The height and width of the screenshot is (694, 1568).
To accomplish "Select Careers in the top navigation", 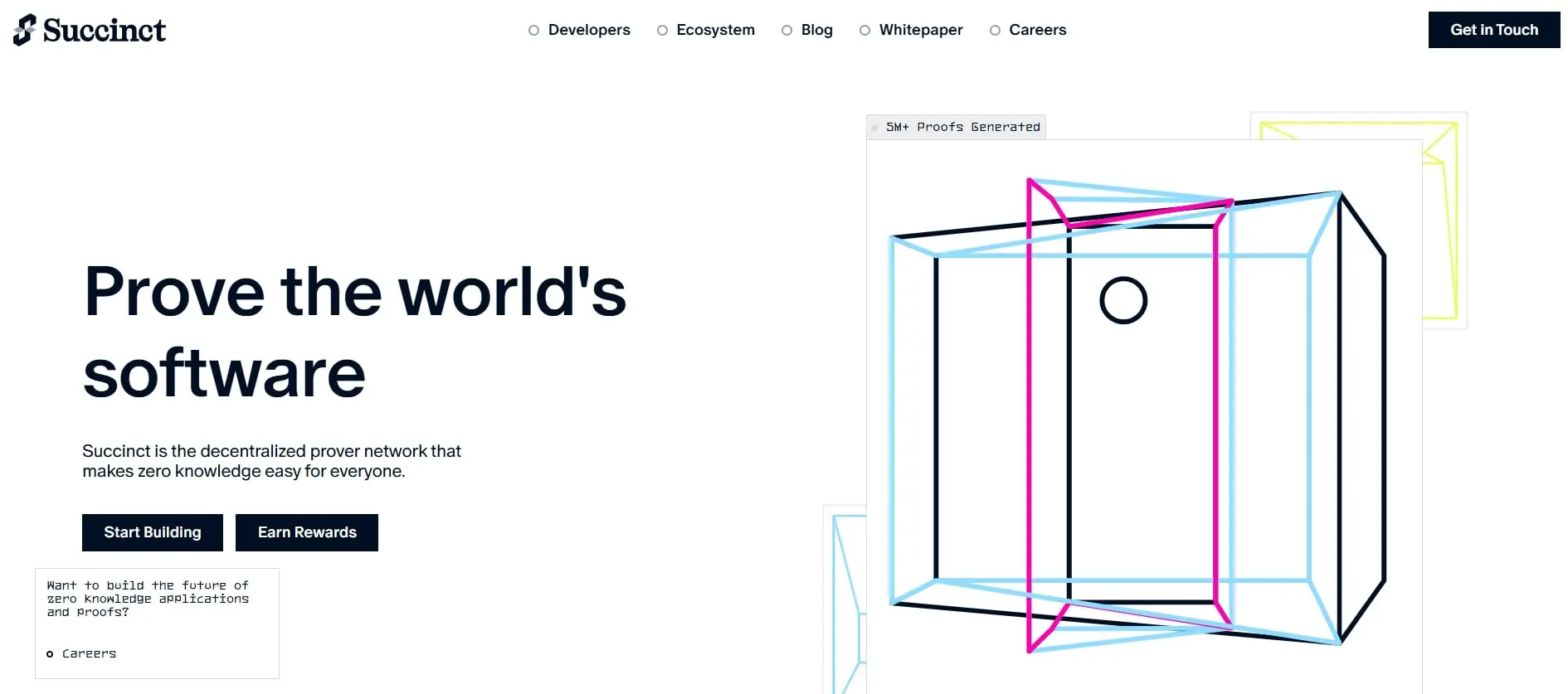I will [x=1038, y=30].
